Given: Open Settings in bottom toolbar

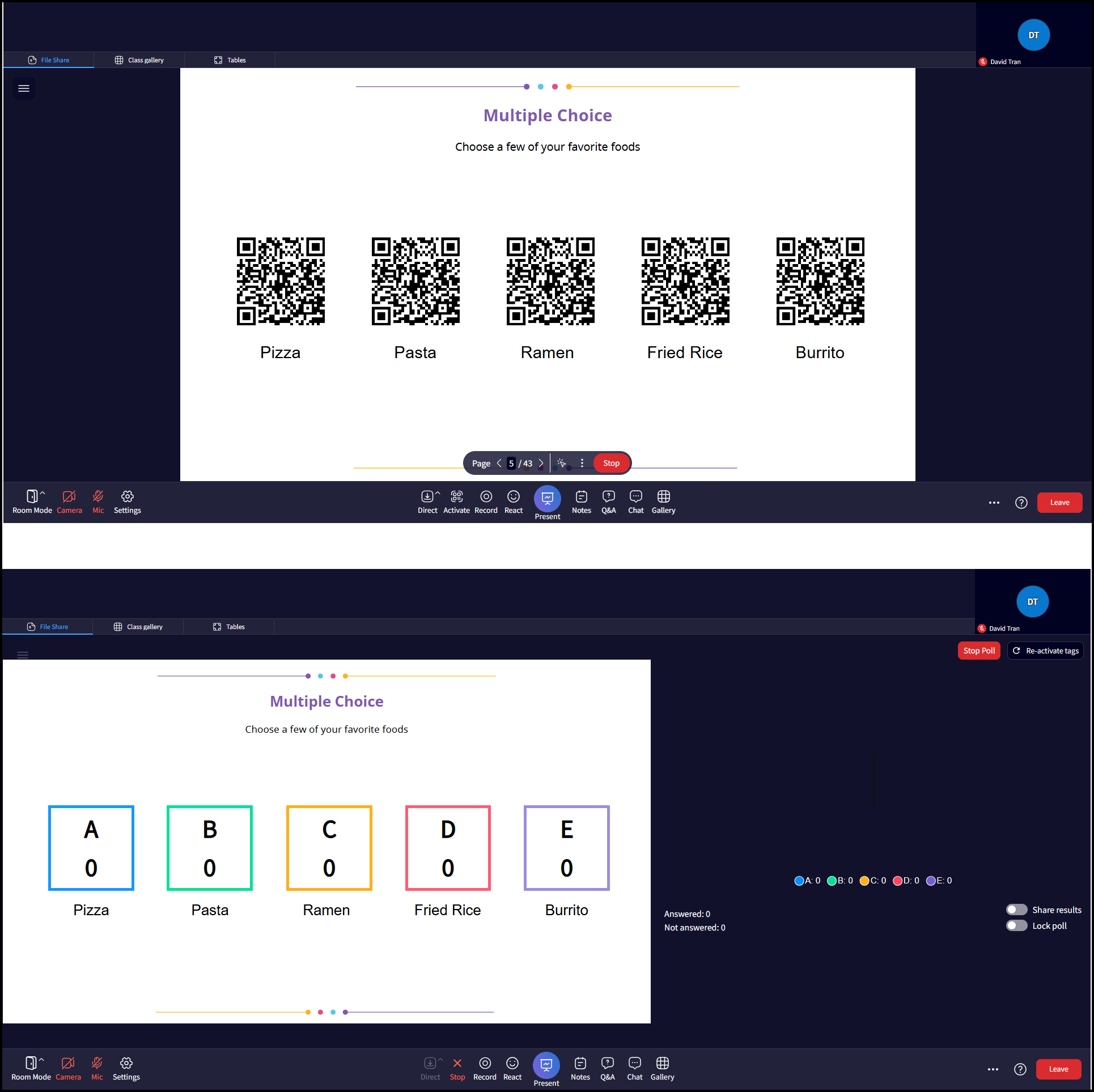Looking at the screenshot, I should (126, 1069).
